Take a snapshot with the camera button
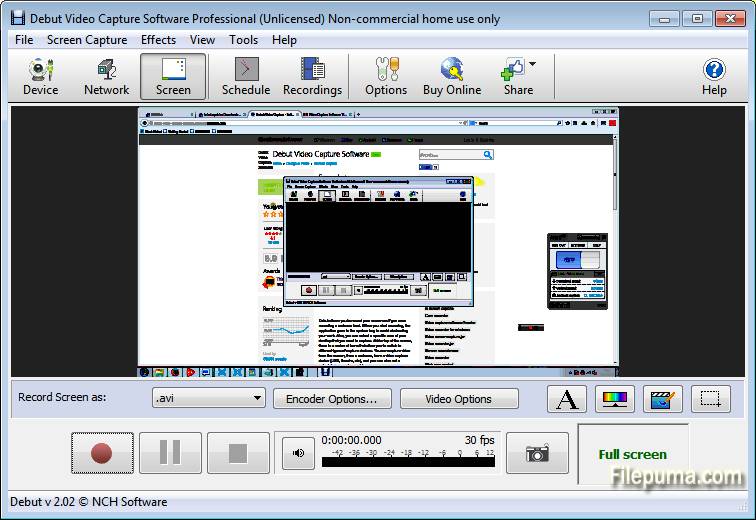This screenshot has width=756, height=520. (537, 453)
